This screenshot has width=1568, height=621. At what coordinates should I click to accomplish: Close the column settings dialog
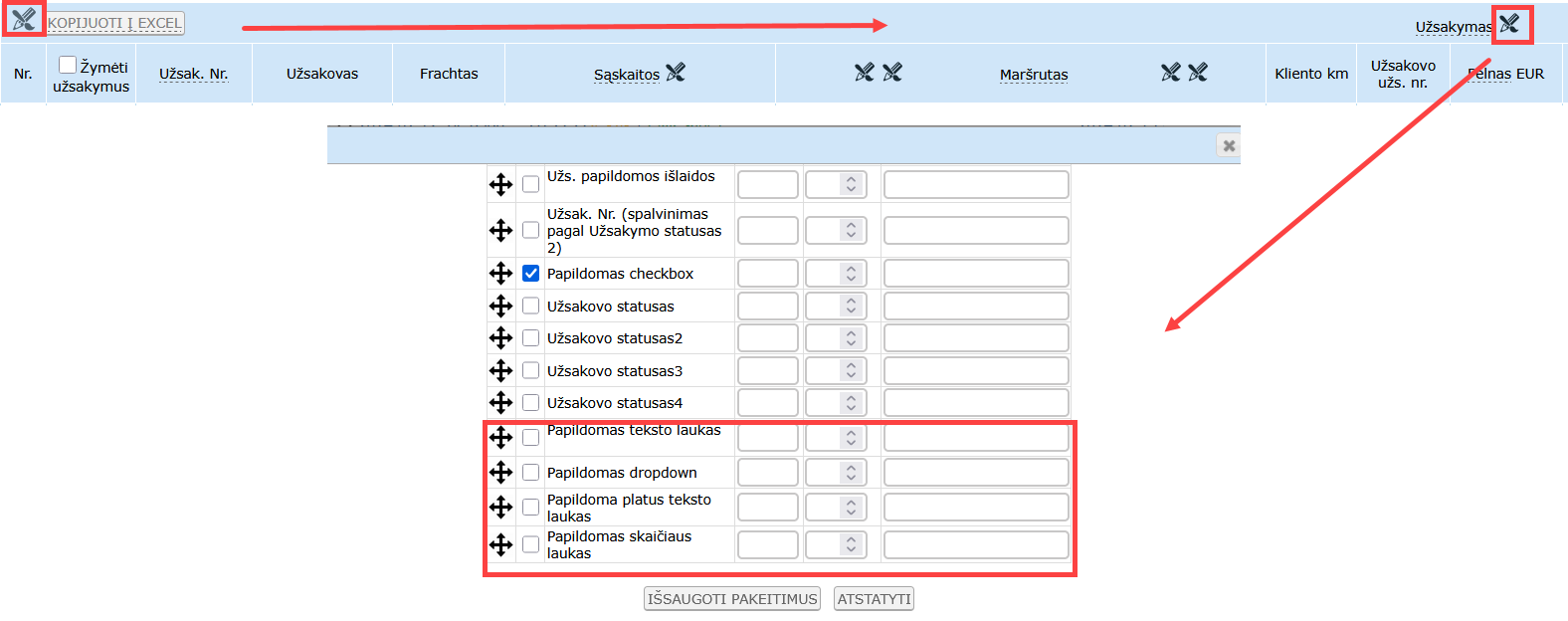pos(1229,145)
